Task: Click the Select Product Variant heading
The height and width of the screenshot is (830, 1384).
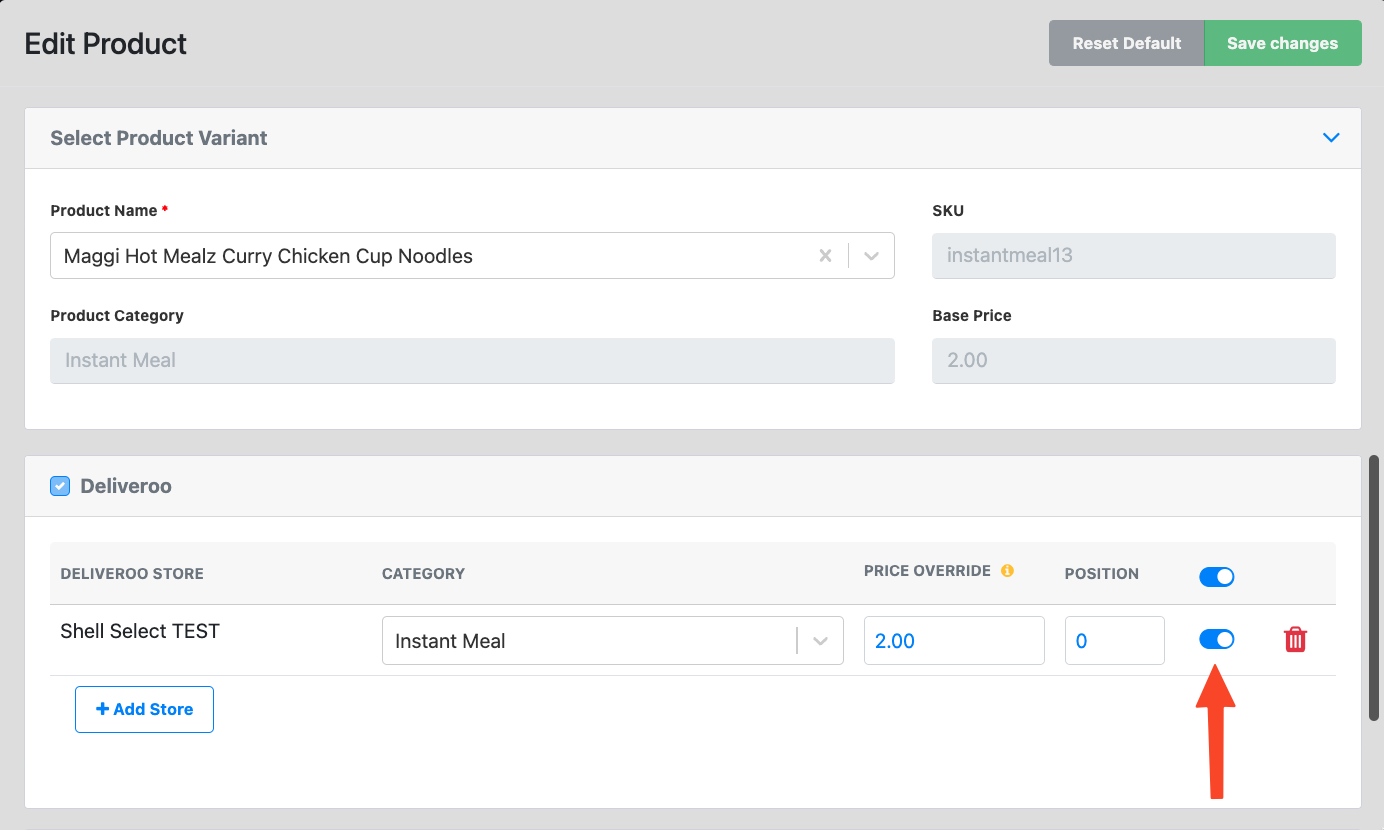Action: tap(159, 138)
